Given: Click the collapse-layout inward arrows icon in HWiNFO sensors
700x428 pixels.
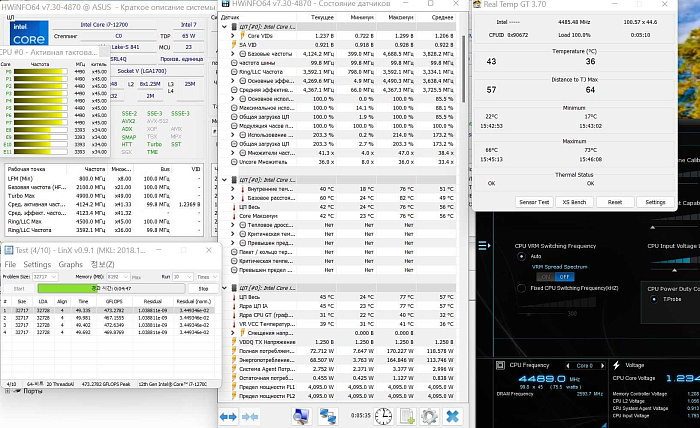Looking at the screenshot, I should (x=250, y=417).
